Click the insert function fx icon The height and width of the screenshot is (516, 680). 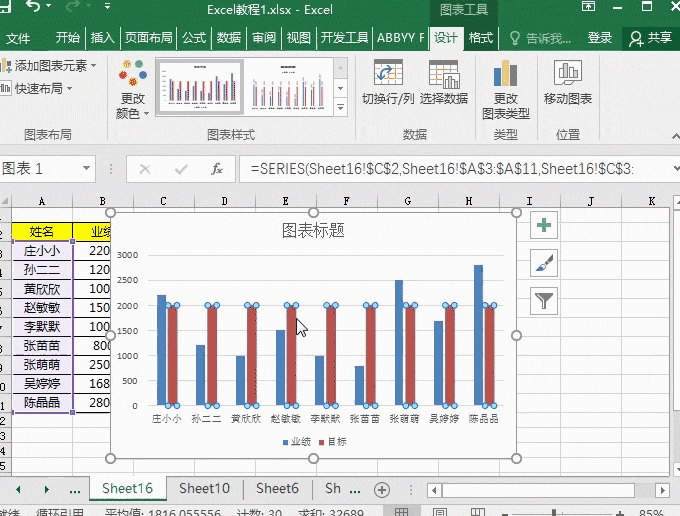tap(217, 169)
